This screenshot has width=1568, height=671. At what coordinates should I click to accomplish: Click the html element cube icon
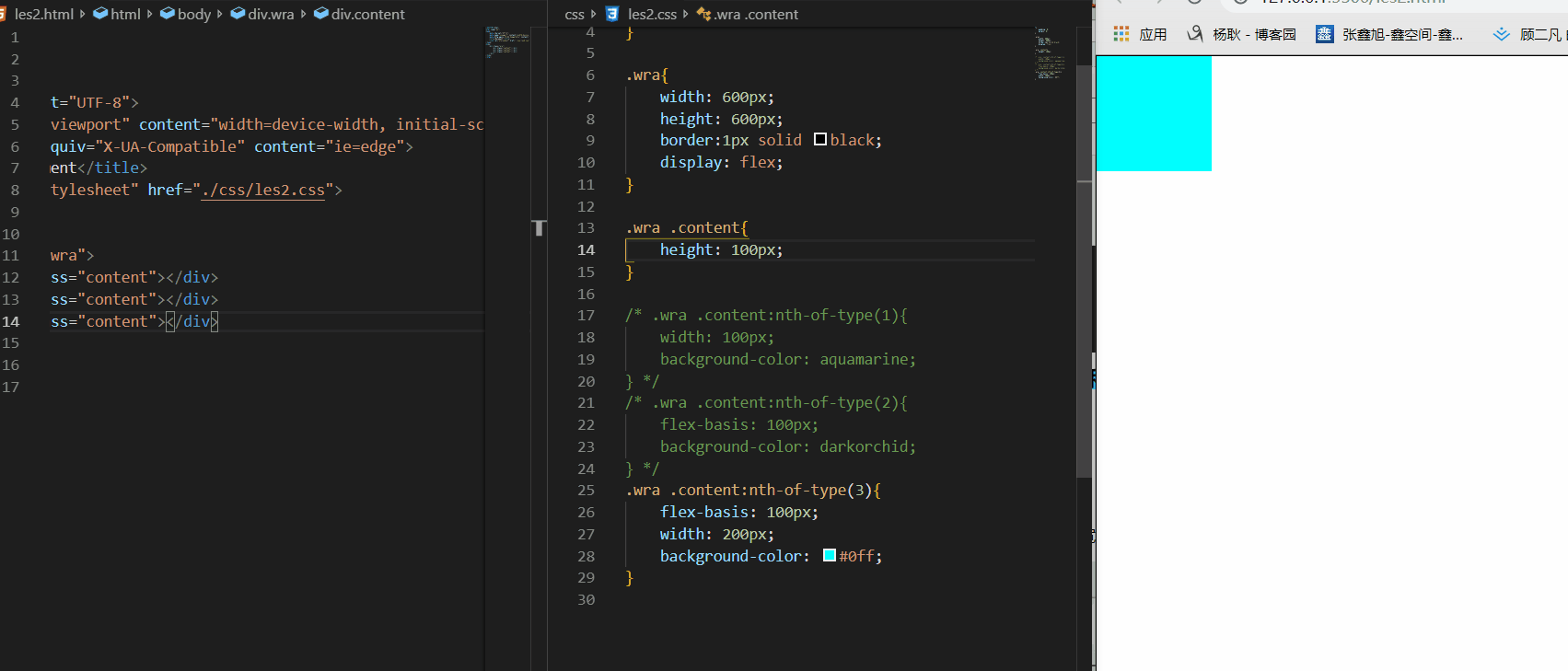[x=100, y=14]
